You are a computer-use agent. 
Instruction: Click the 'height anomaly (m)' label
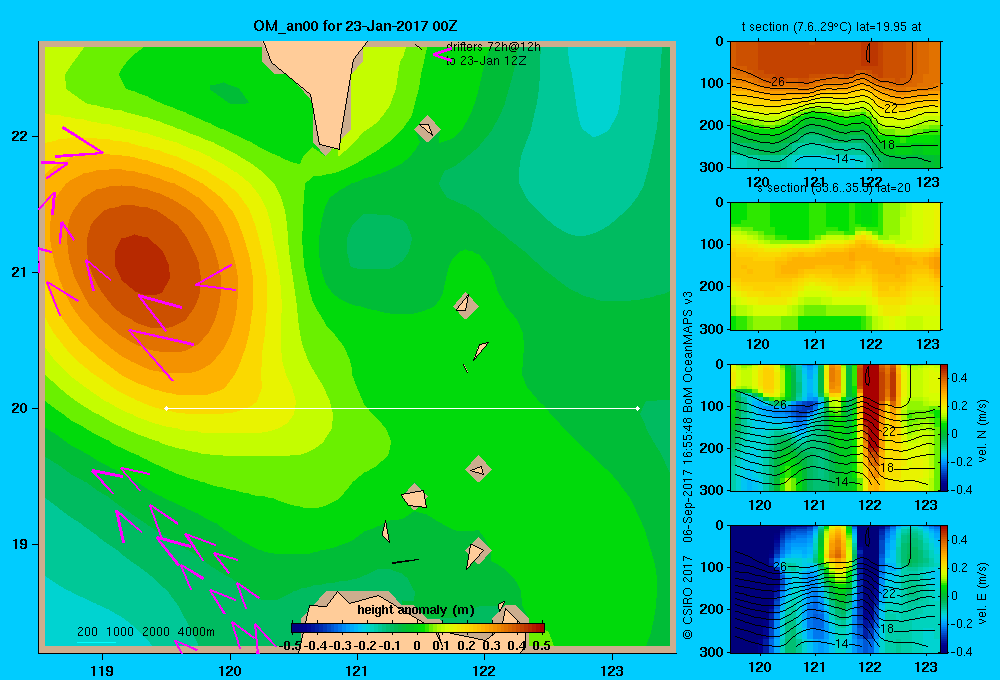416,610
